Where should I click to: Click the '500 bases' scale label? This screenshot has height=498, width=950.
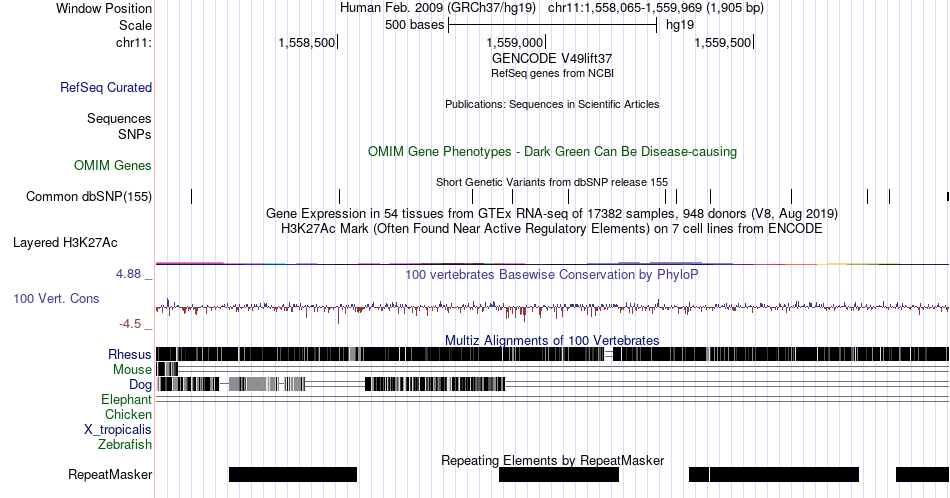click(x=414, y=25)
